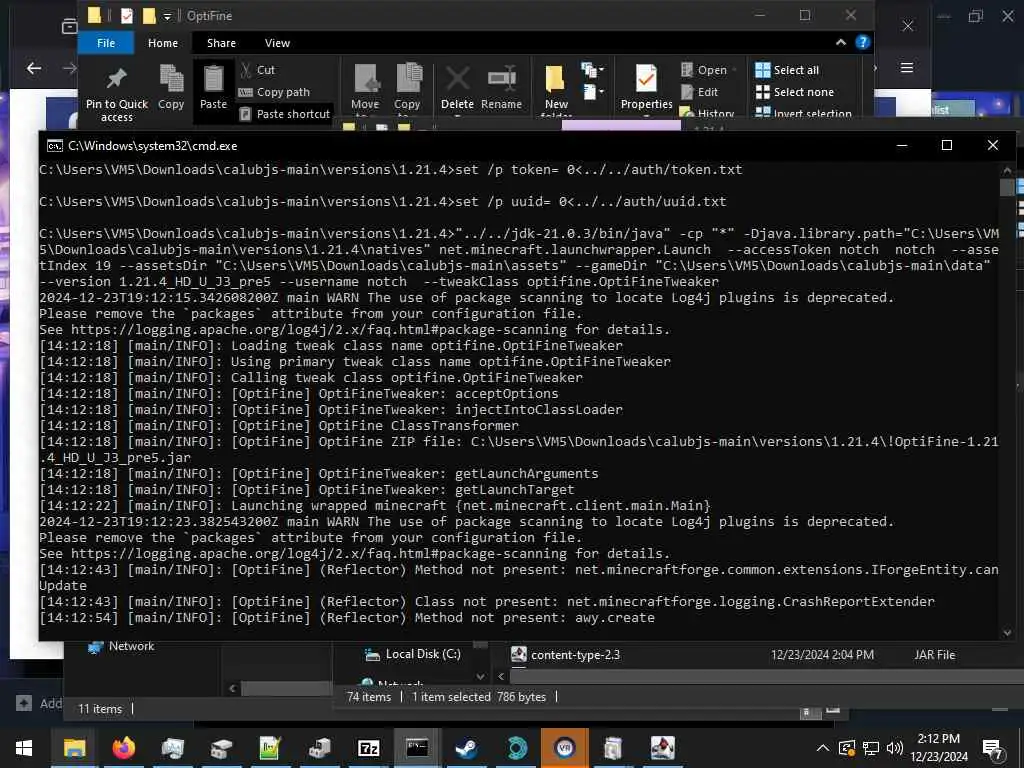Select Cut in the Explorer ribbon
The width and height of the screenshot is (1024, 768).
click(258, 70)
